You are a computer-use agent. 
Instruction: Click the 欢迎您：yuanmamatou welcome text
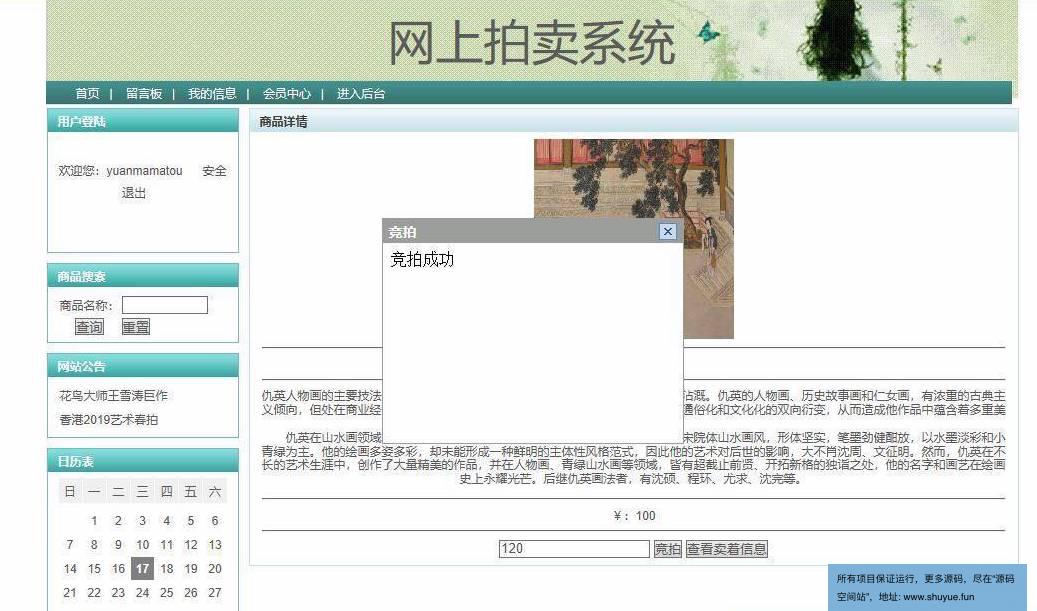(120, 171)
